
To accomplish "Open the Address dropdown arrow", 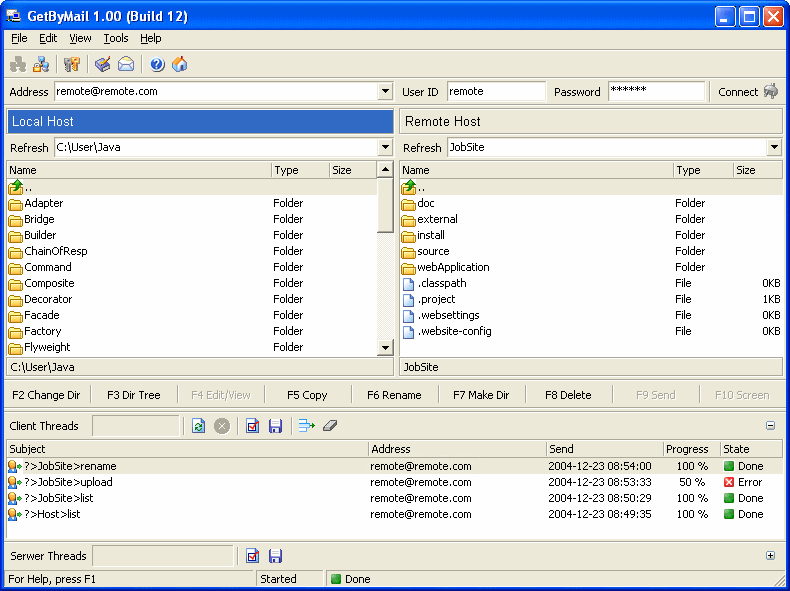I will click(x=385, y=91).
